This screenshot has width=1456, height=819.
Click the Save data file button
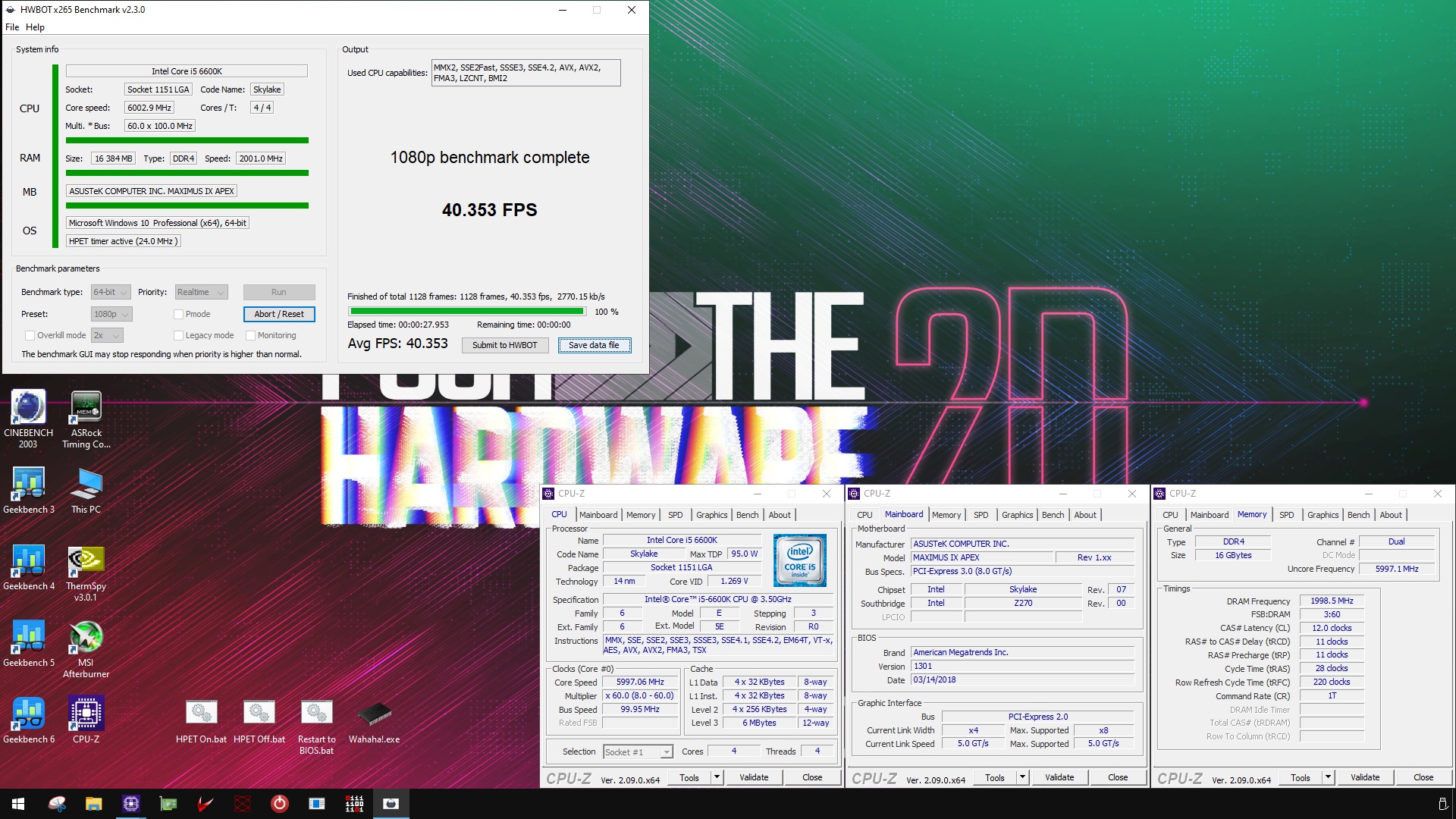click(594, 345)
